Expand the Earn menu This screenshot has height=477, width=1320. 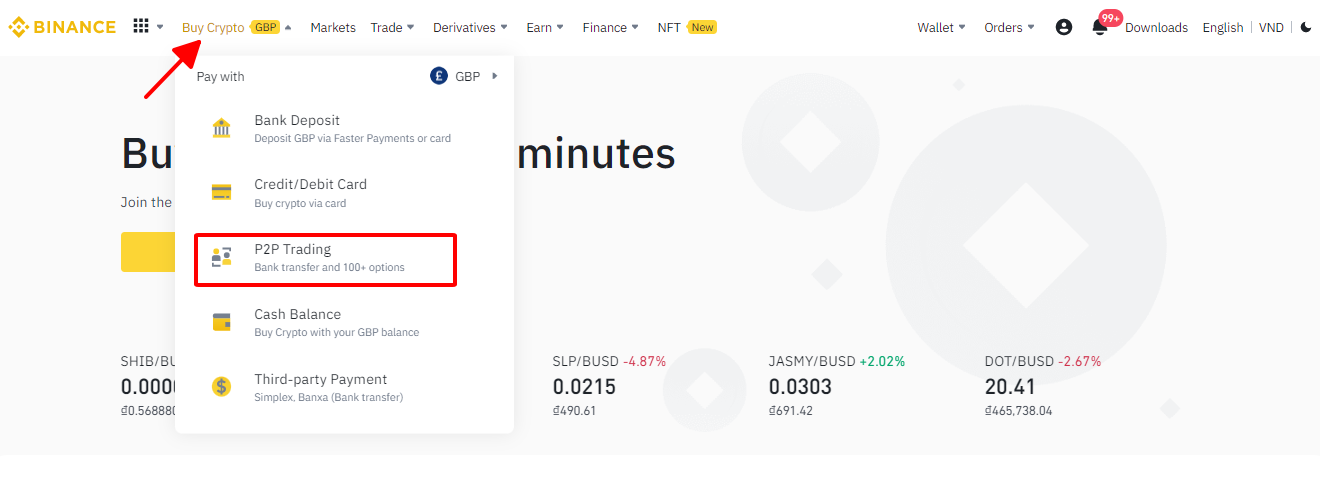tap(545, 27)
